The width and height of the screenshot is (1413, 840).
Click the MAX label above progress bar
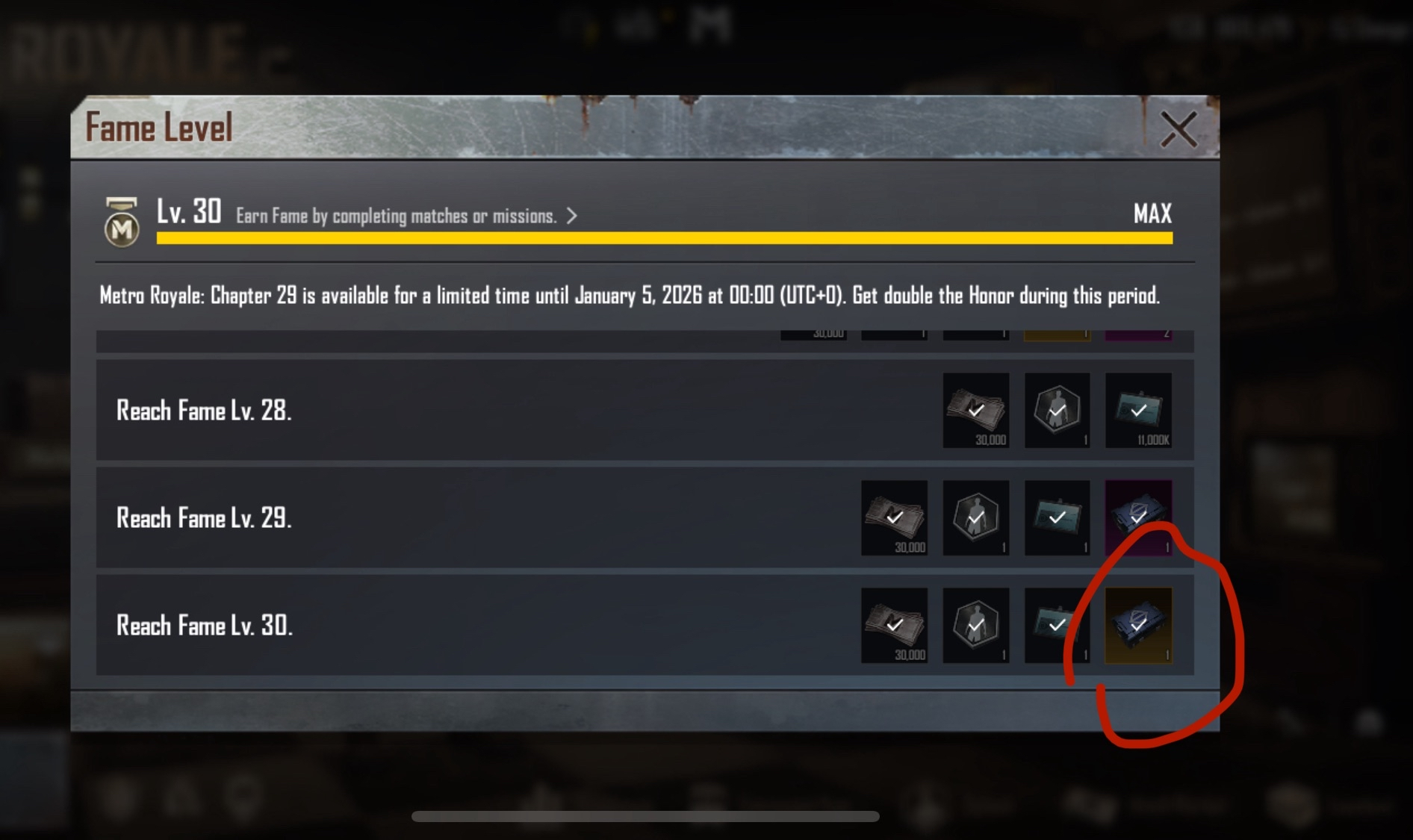pos(1153,214)
